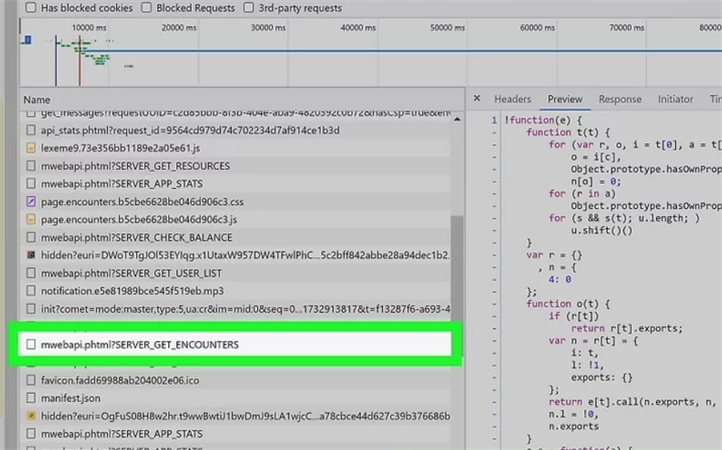Click the image icon beside hidden?euri=OgFuS08H8w2hr request
Viewport: 722px width, 450px height.
(32, 416)
